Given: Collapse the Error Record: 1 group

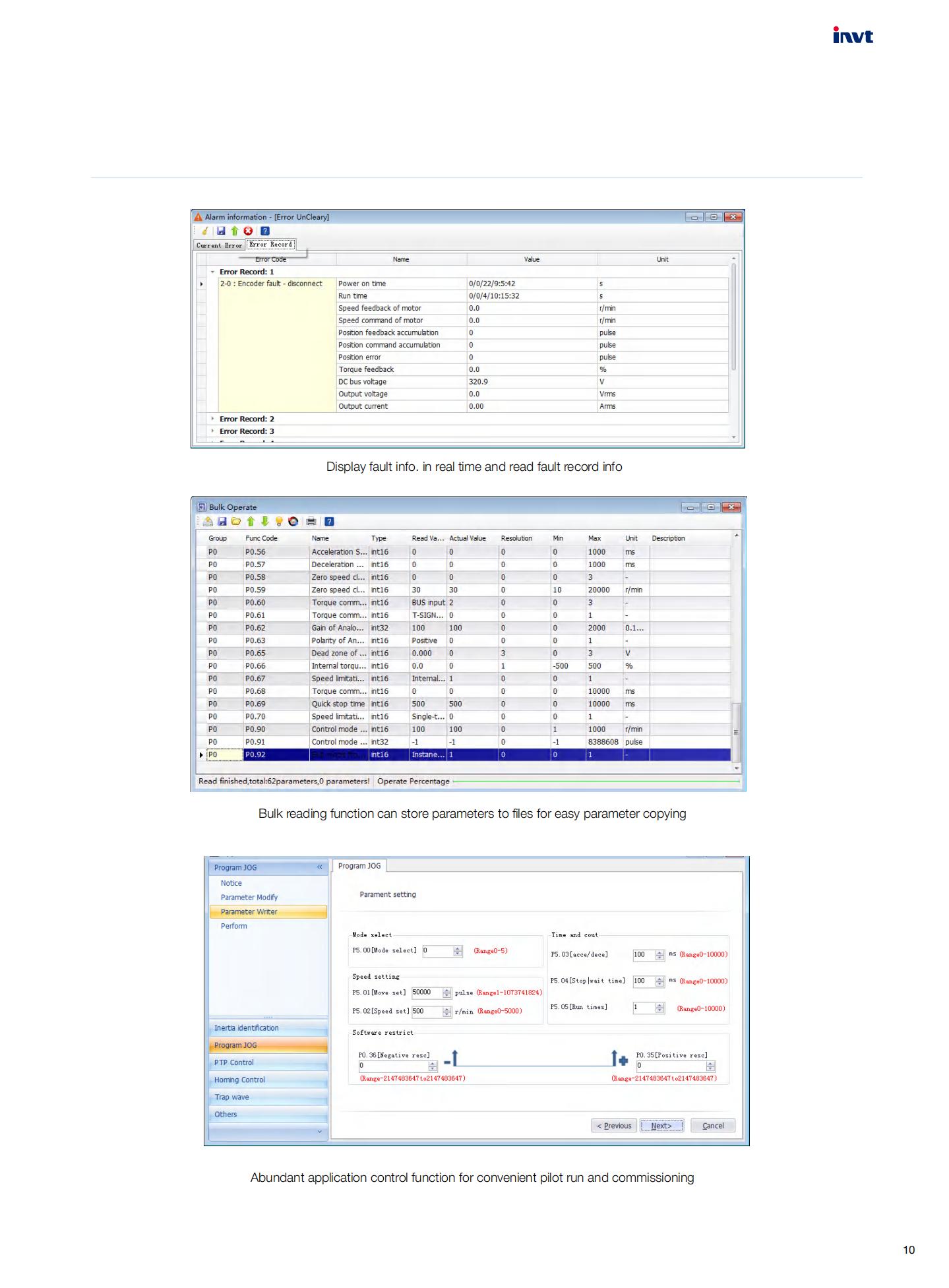Looking at the screenshot, I should tap(212, 272).
